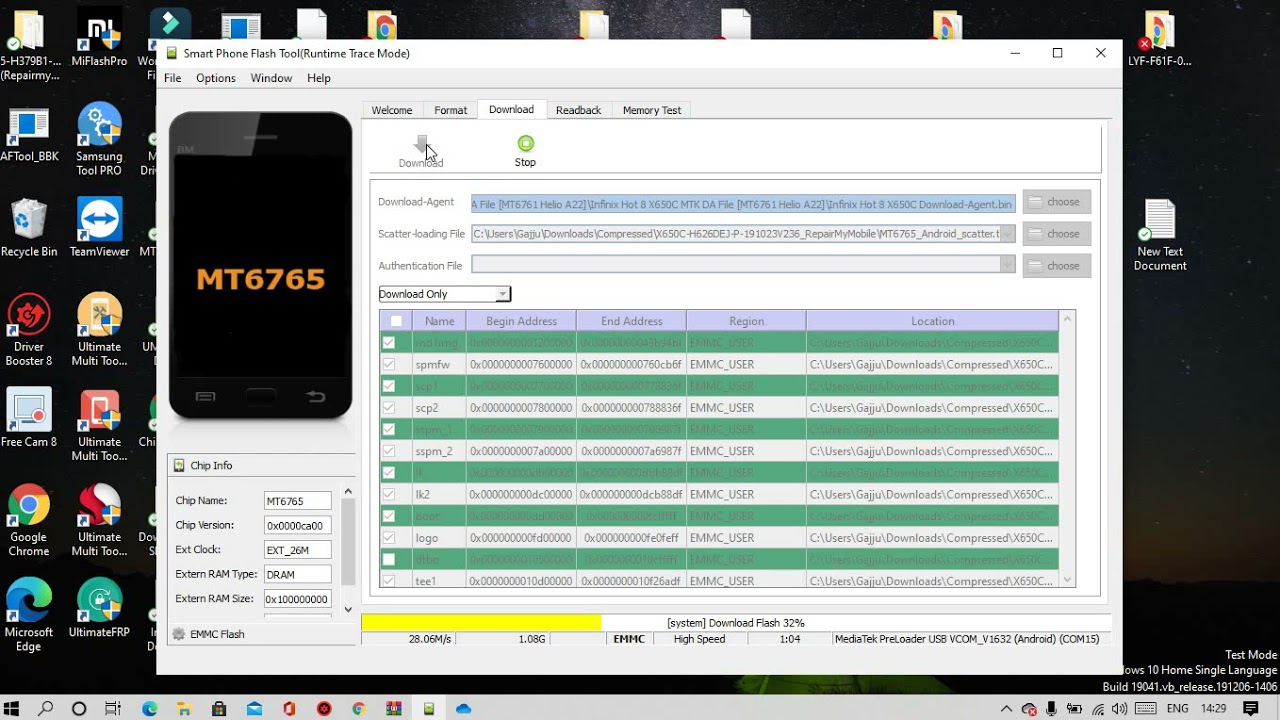Click the Chip Info panel icon

(179, 465)
